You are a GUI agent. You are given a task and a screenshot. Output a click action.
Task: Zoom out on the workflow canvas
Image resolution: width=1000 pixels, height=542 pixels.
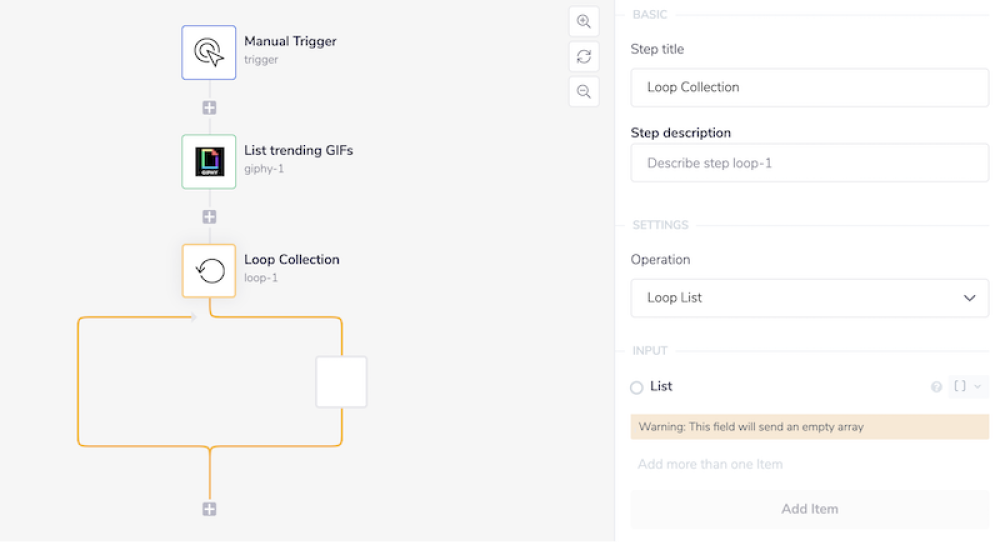[x=584, y=91]
